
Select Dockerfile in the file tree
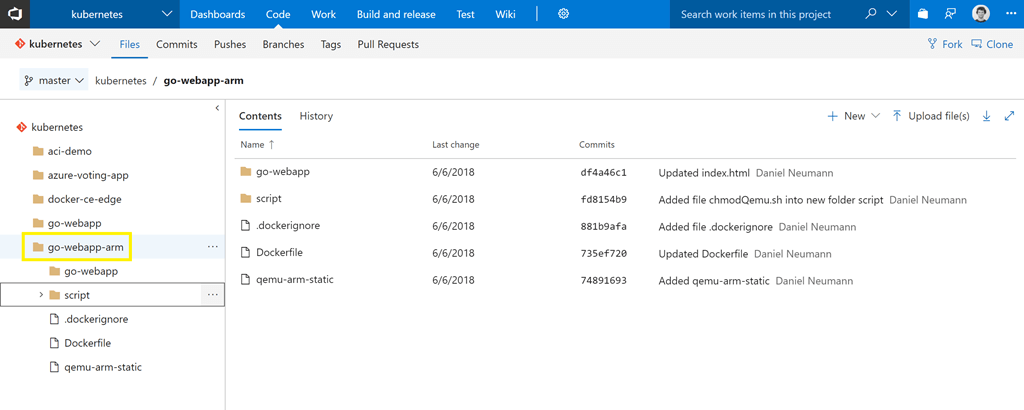[x=87, y=343]
